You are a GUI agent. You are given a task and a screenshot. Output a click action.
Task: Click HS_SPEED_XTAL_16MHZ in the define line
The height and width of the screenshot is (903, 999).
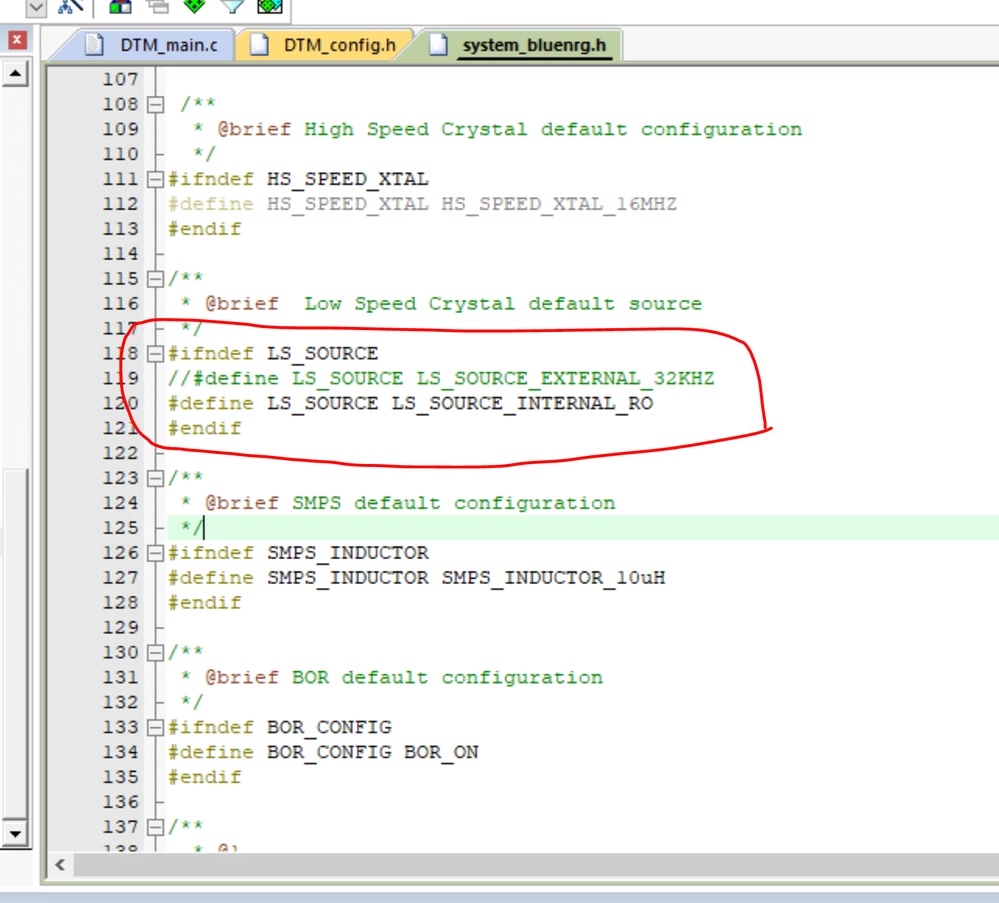[559, 205]
